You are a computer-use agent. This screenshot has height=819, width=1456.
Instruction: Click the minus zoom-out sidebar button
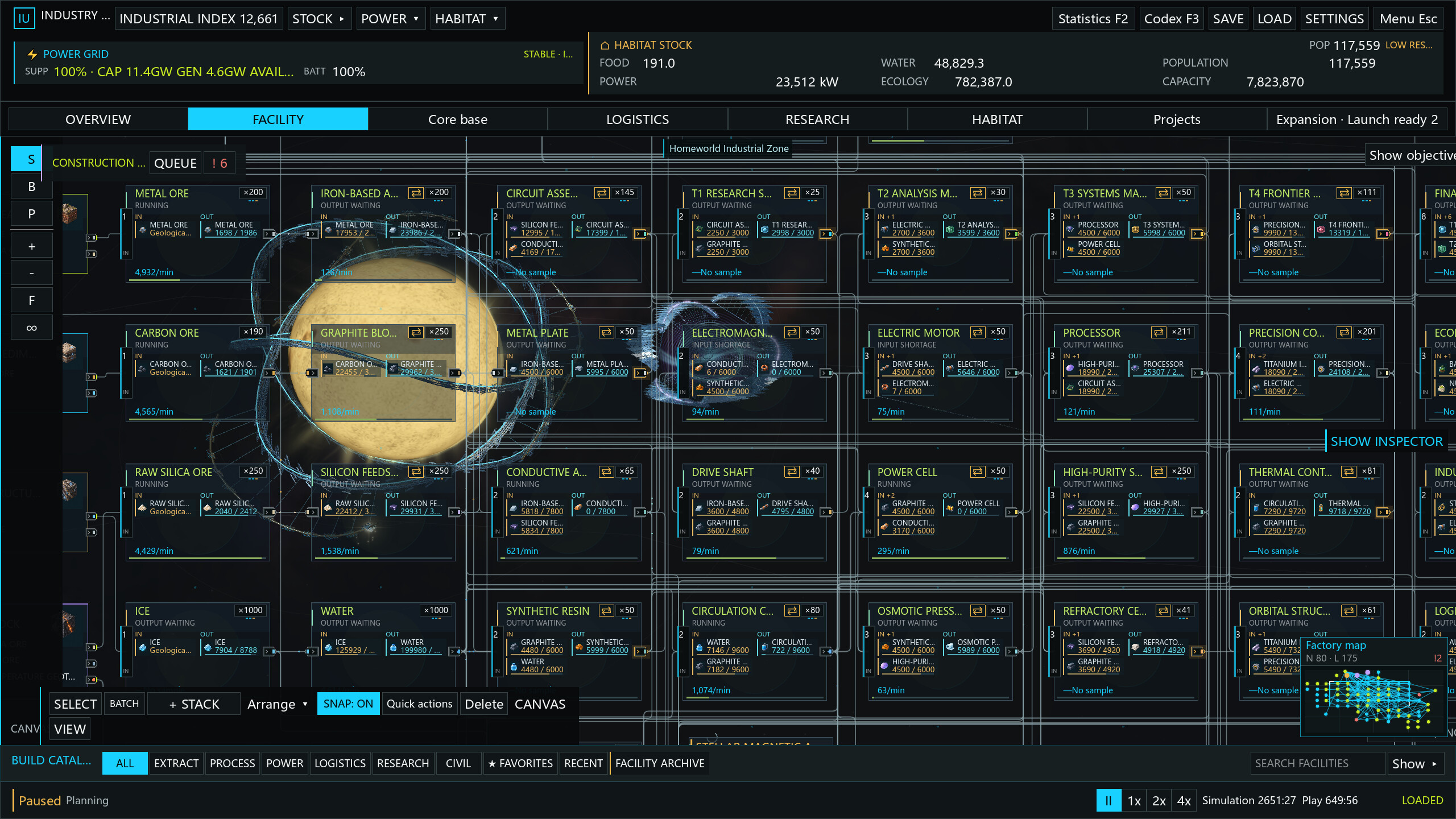click(x=31, y=273)
